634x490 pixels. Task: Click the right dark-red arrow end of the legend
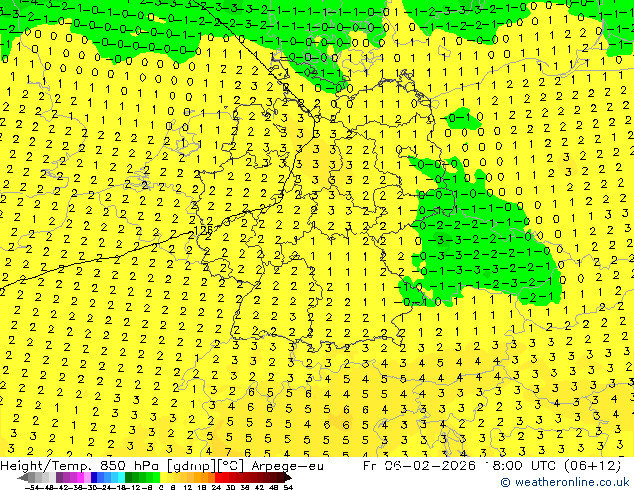point(288,478)
